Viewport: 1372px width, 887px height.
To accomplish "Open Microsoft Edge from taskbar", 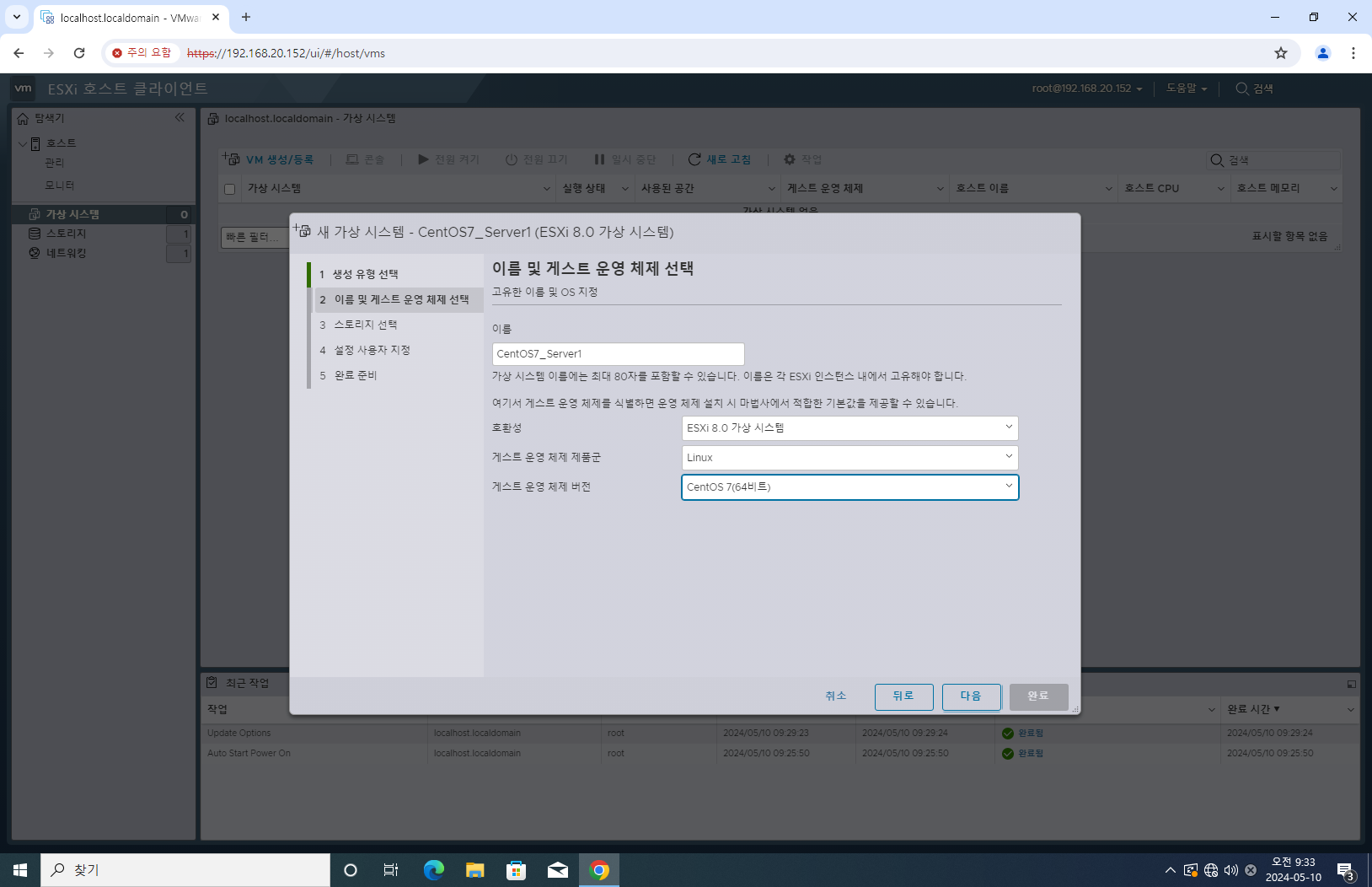I will 434,870.
